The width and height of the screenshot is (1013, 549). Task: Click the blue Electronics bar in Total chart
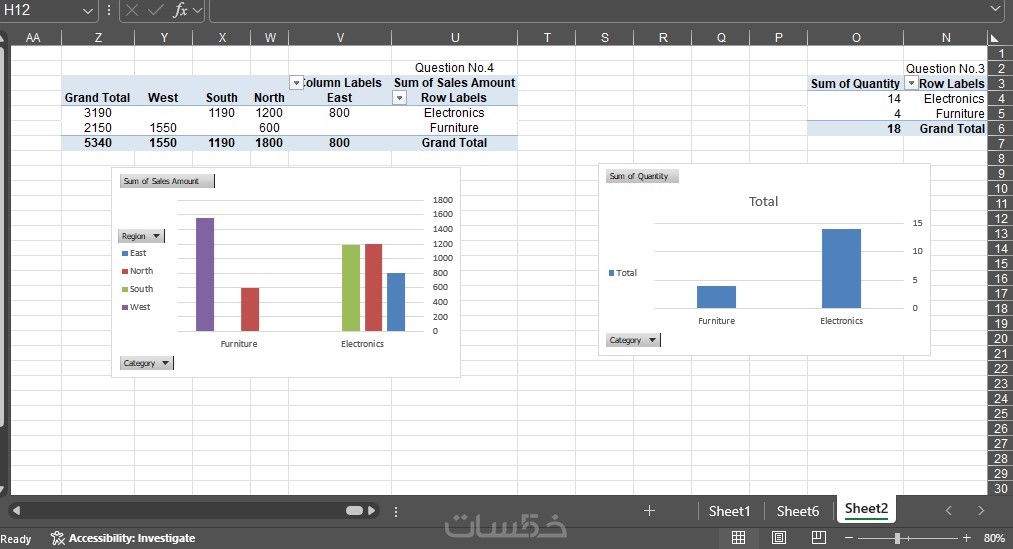[x=841, y=268]
